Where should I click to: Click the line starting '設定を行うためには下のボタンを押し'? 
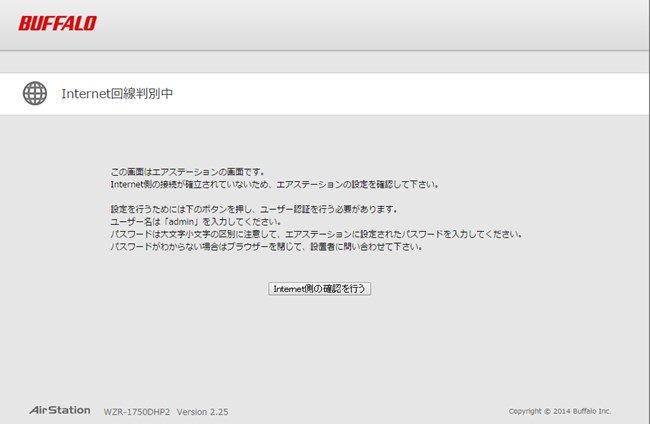point(253,209)
